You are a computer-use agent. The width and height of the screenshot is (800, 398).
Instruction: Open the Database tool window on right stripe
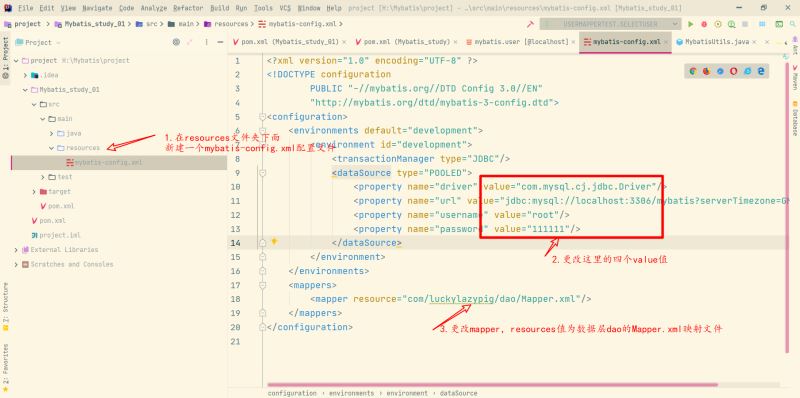[x=795, y=118]
